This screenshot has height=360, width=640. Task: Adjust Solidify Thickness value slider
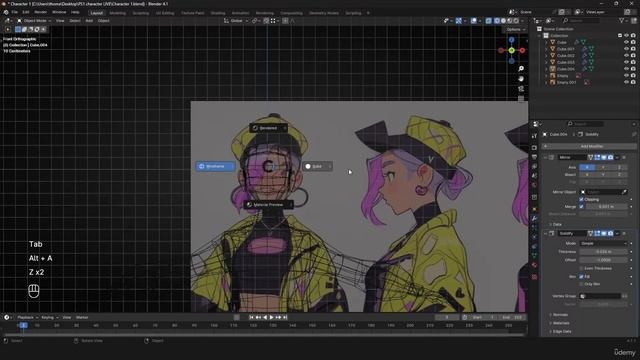(603, 252)
